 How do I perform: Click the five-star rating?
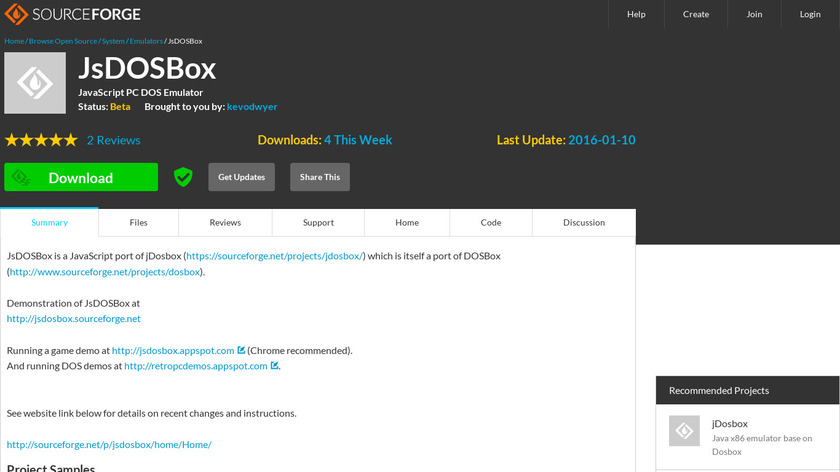41,140
